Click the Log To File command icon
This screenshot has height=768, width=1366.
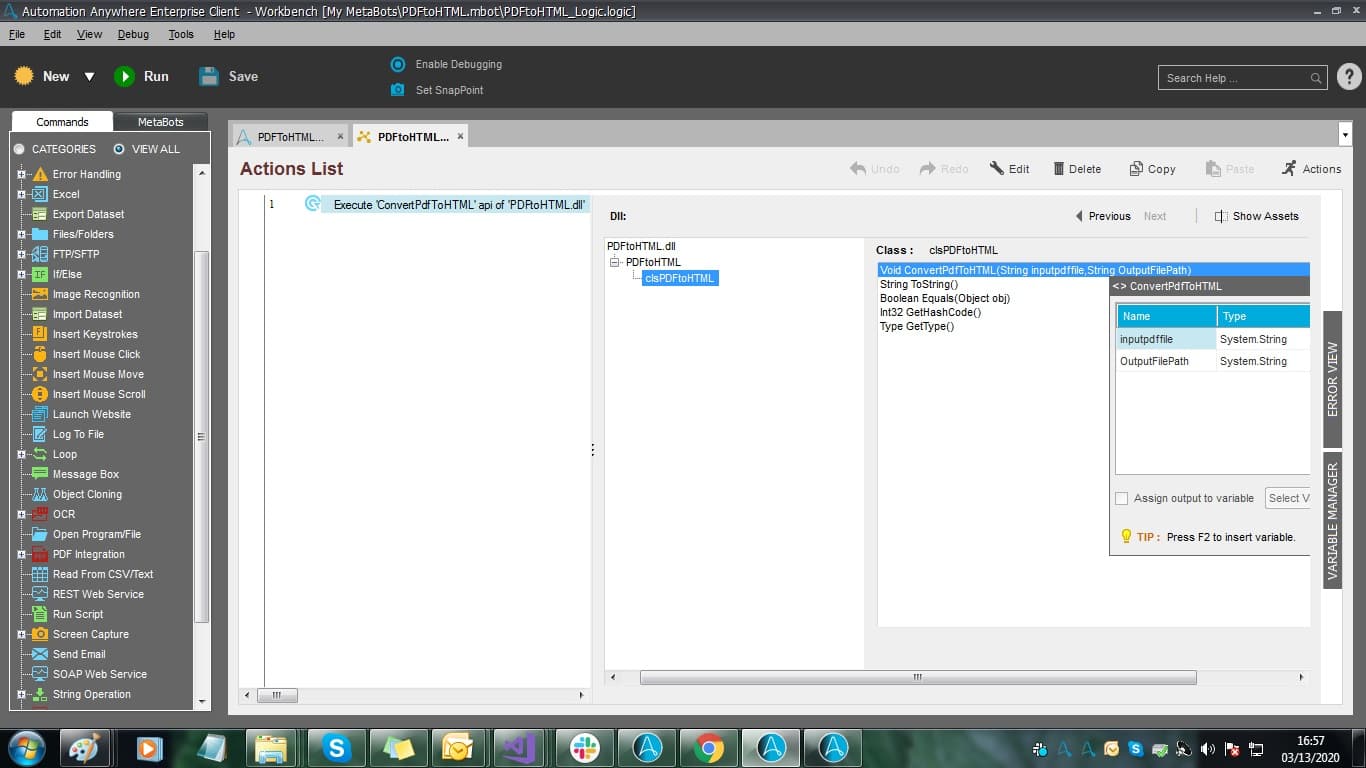(40, 434)
